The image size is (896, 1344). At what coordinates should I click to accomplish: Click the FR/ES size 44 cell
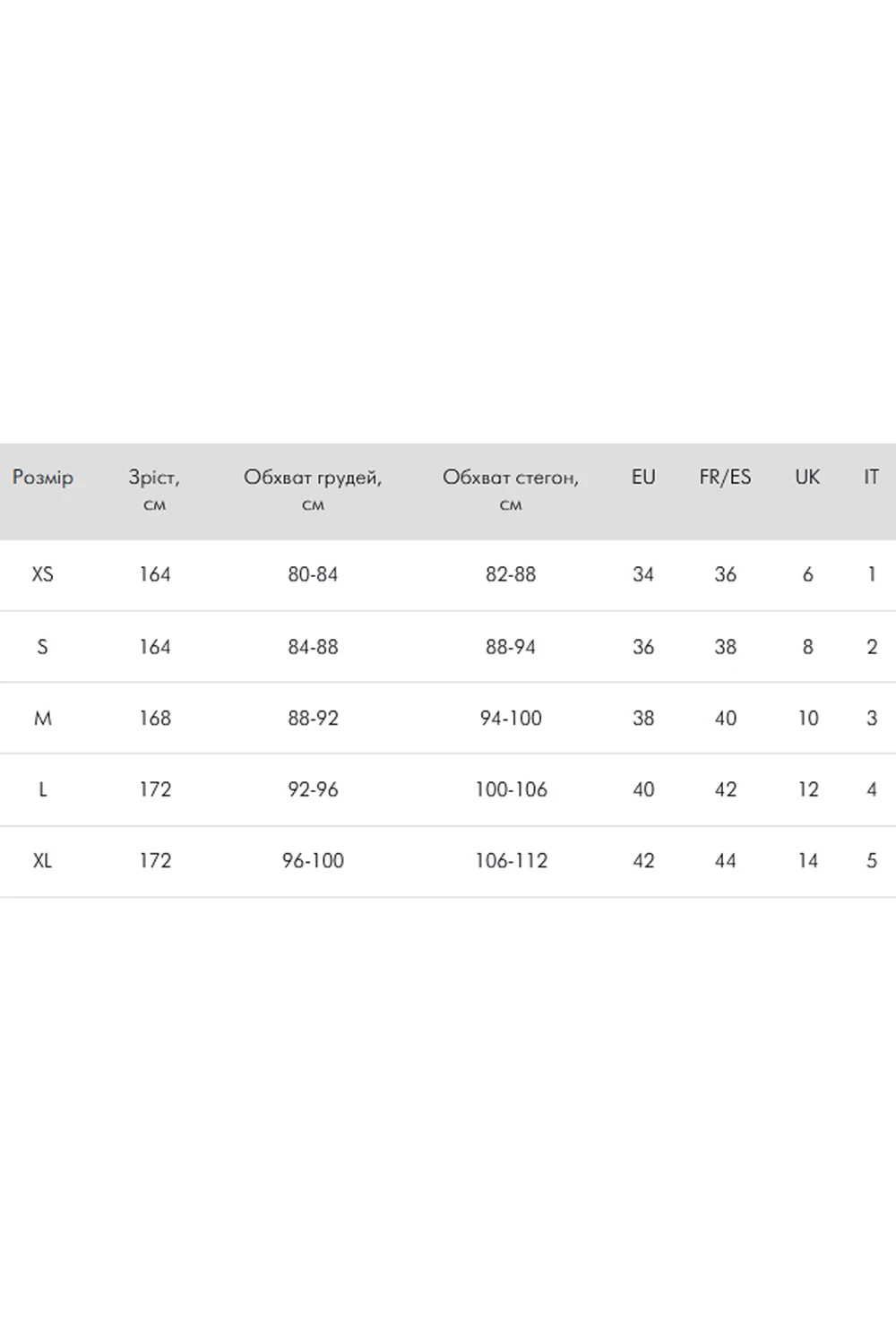725,861
